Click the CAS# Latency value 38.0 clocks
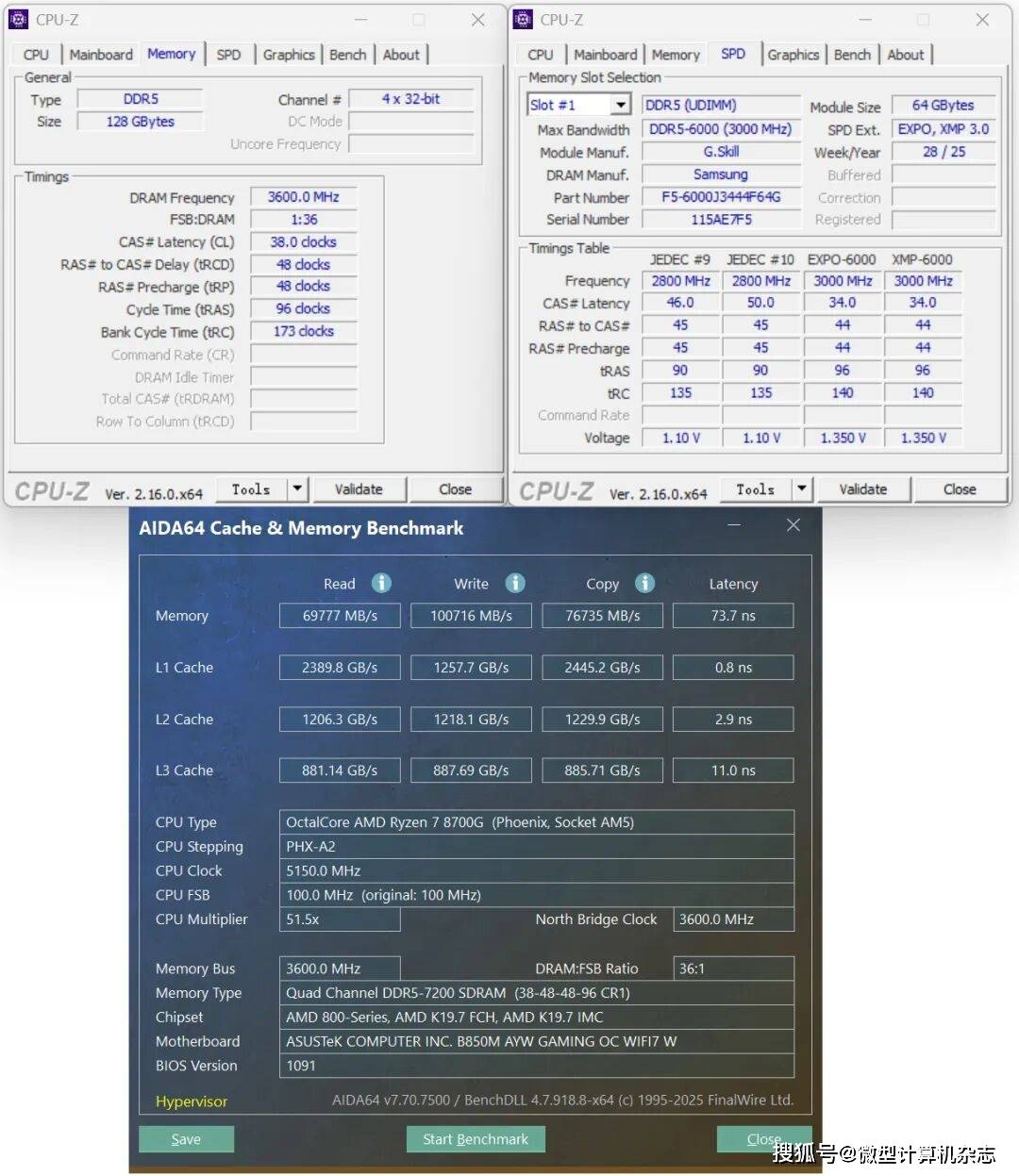This screenshot has width=1019, height=1176. (304, 241)
